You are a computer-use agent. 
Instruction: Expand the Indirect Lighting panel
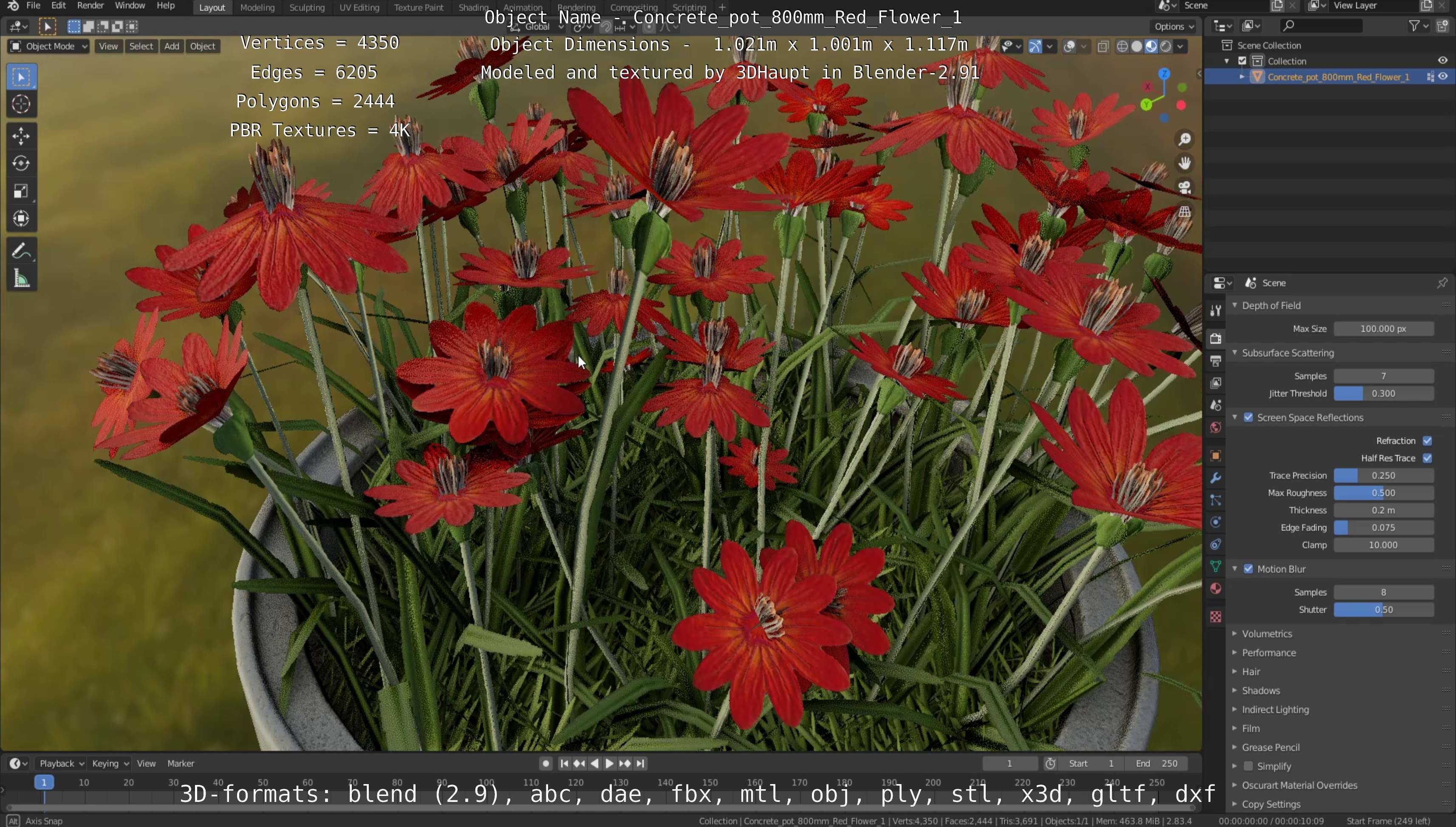(x=1234, y=709)
